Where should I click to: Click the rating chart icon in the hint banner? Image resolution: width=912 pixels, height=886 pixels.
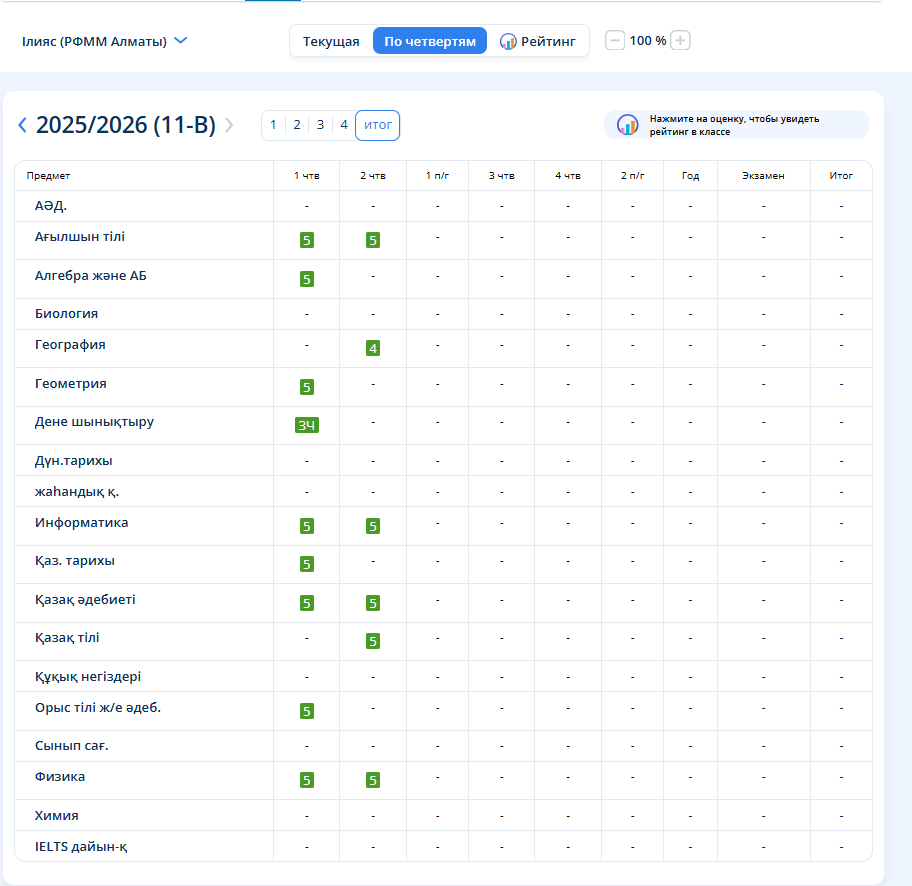click(x=627, y=125)
